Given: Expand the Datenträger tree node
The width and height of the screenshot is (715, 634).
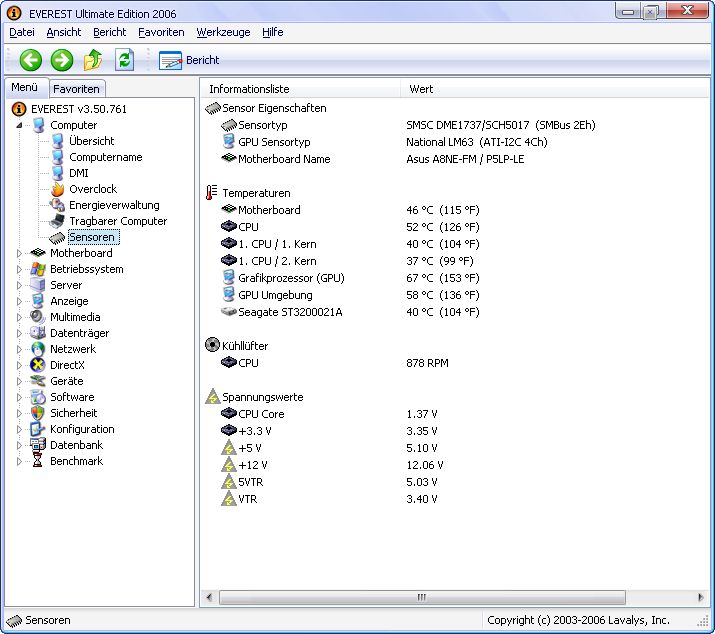Looking at the screenshot, I should pyautogui.click(x=19, y=333).
